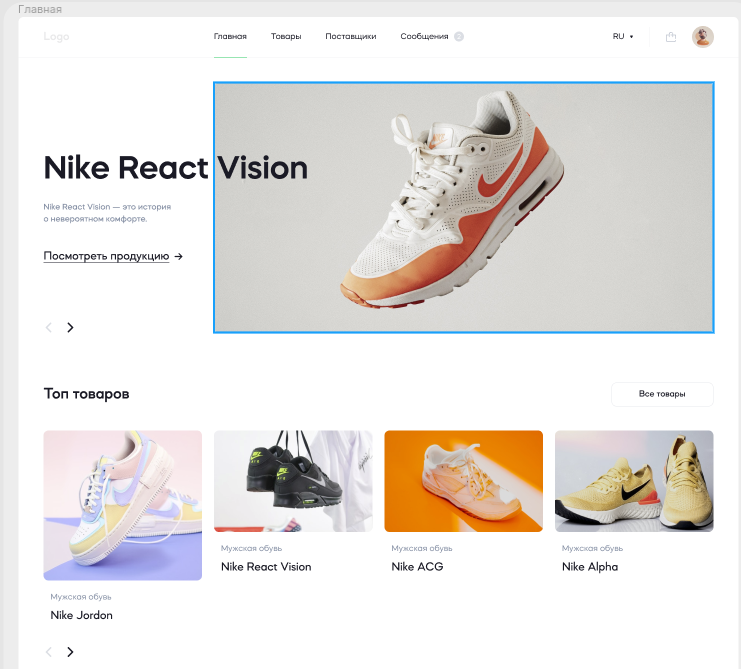Viewport: 741px width, 669px height.
Task: Advance Топ товаров carousel with right chevron
Action: point(70,652)
